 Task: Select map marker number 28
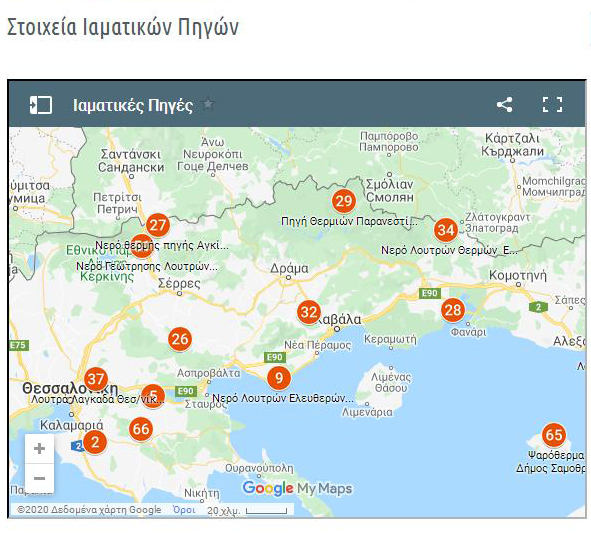pyautogui.click(x=453, y=310)
